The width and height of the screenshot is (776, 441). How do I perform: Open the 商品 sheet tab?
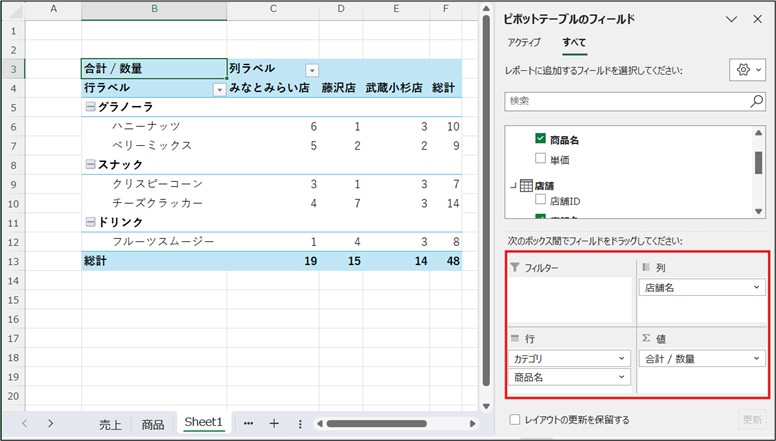coord(152,424)
